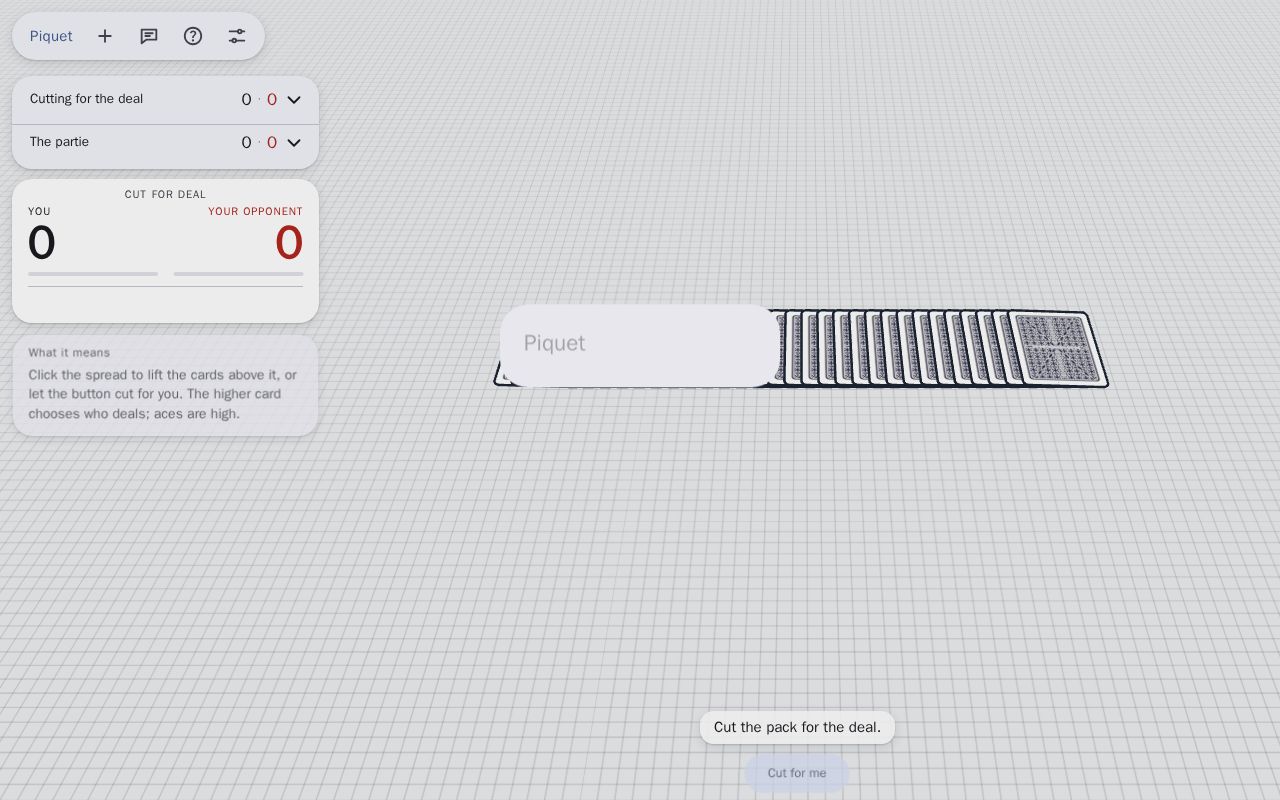1280x800 pixels.
Task: Click your opponent's red score number
Action: coord(289,243)
